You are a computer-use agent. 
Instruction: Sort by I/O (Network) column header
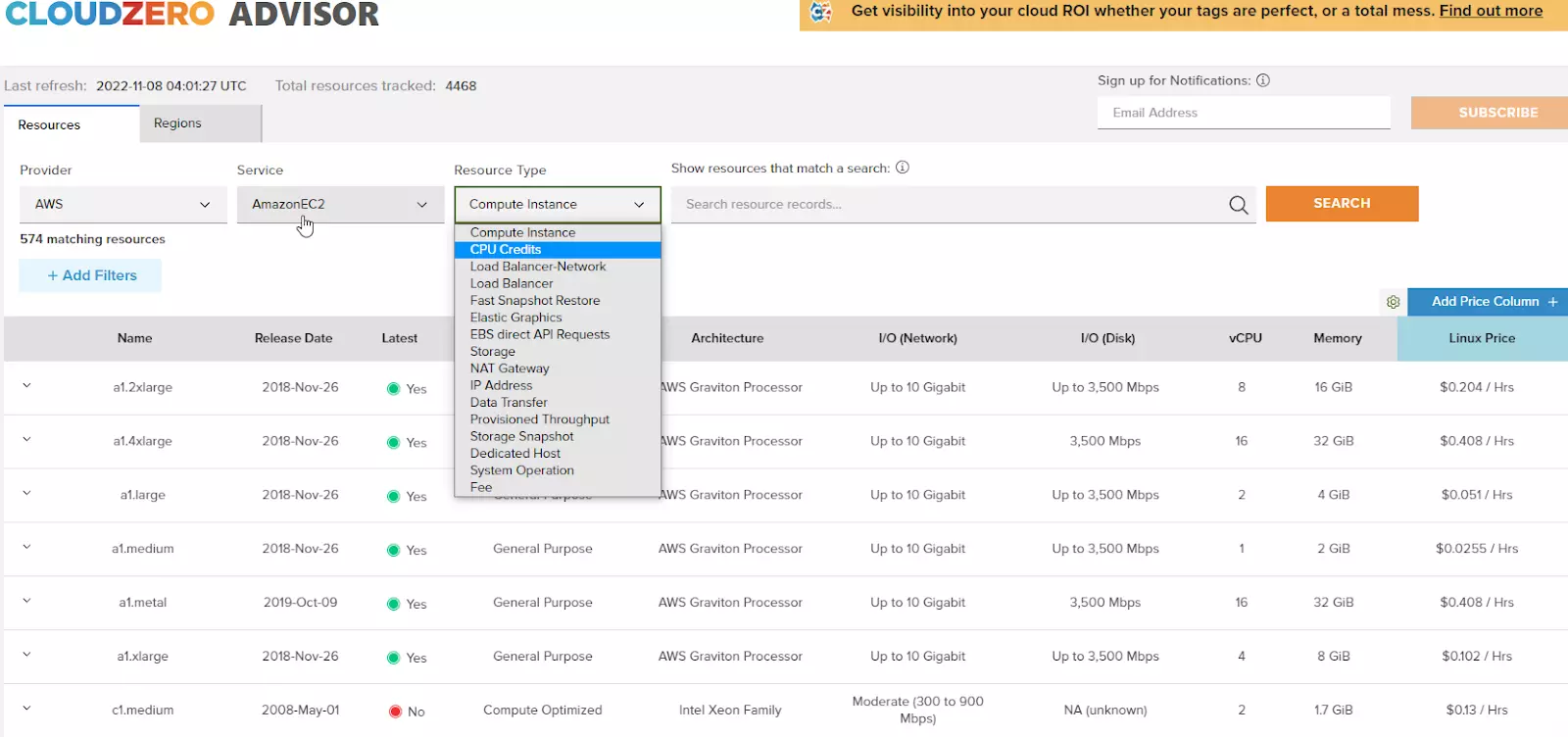[918, 338]
